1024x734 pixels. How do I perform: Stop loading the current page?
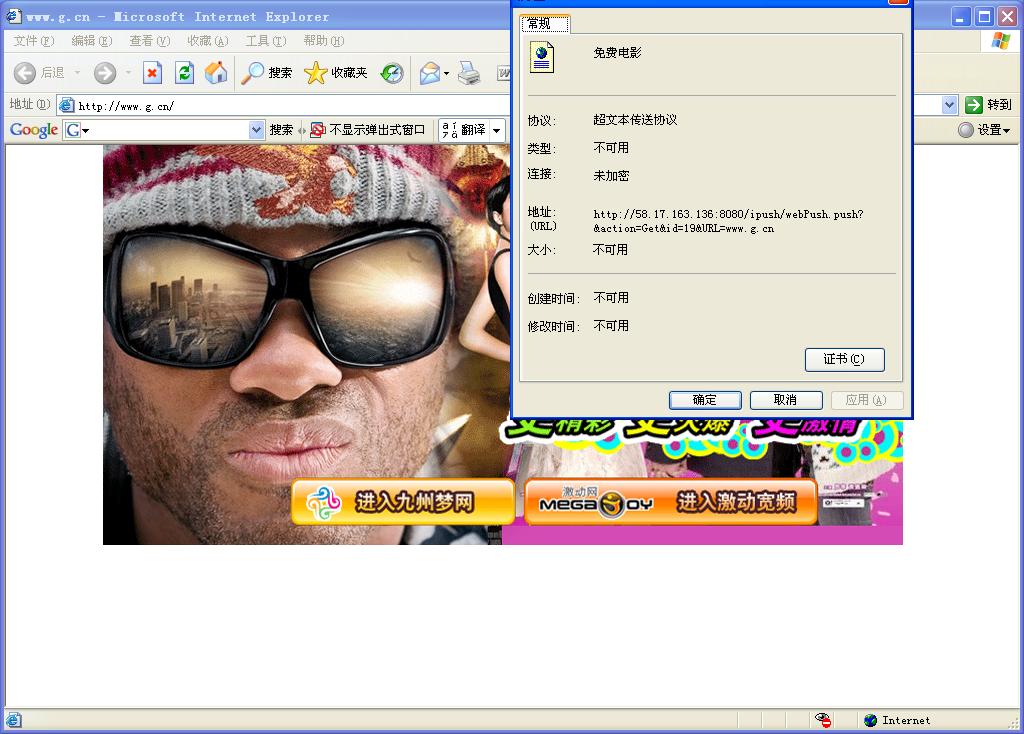click(152, 72)
